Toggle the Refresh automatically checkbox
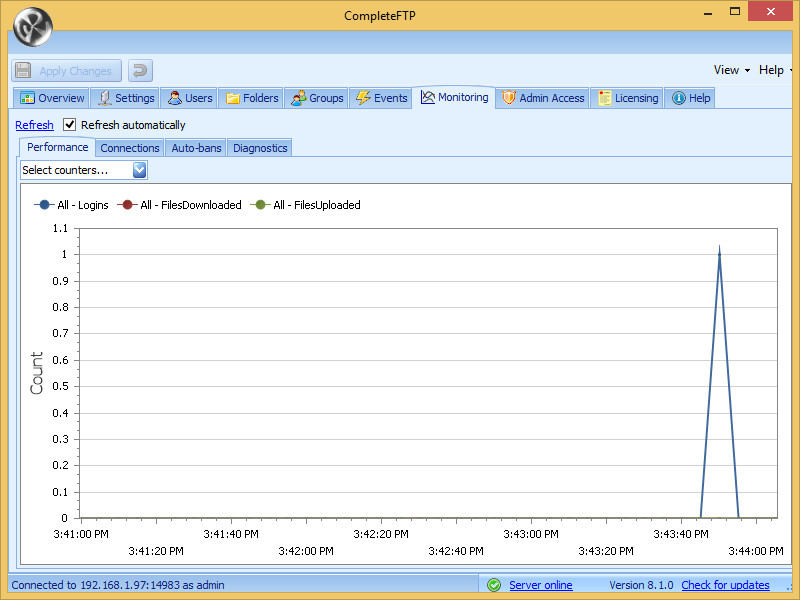This screenshot has height=600, width=800. 69,124
